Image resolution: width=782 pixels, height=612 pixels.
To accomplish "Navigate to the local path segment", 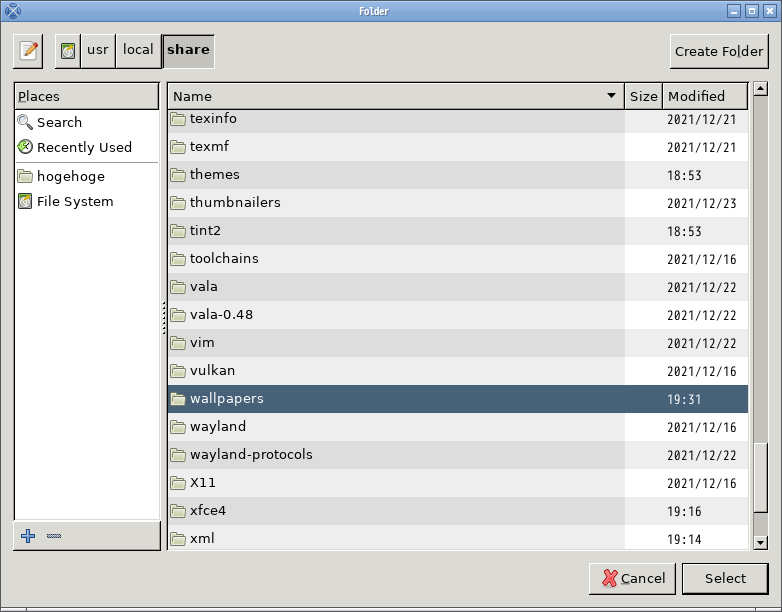I will click(138, 51).
